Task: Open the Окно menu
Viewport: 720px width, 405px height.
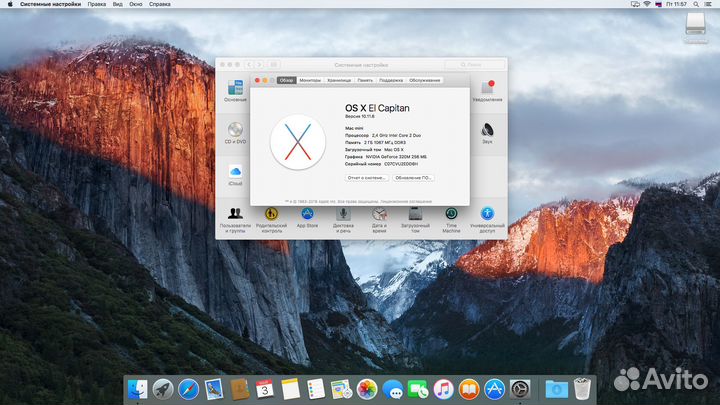Action: pyautogui.click(x=135, y=4)
